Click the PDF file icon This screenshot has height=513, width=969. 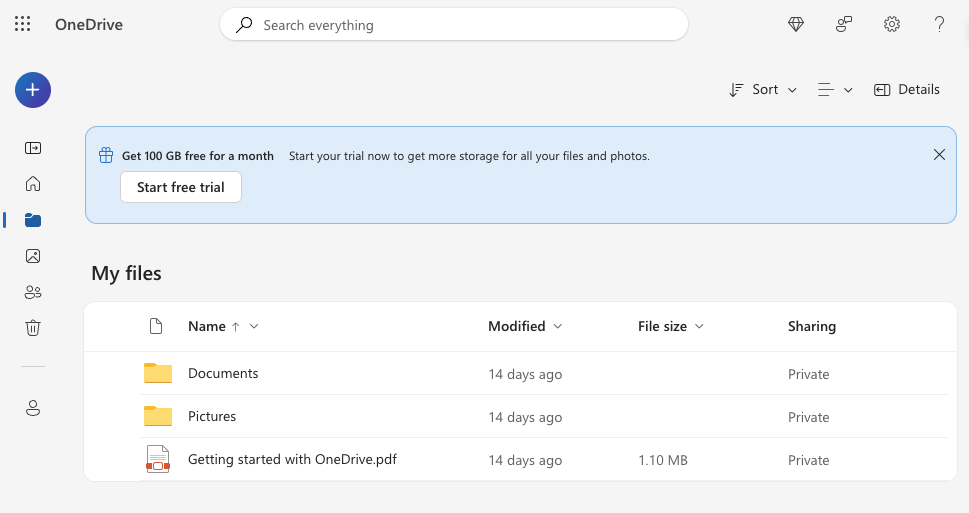point(158,459)
